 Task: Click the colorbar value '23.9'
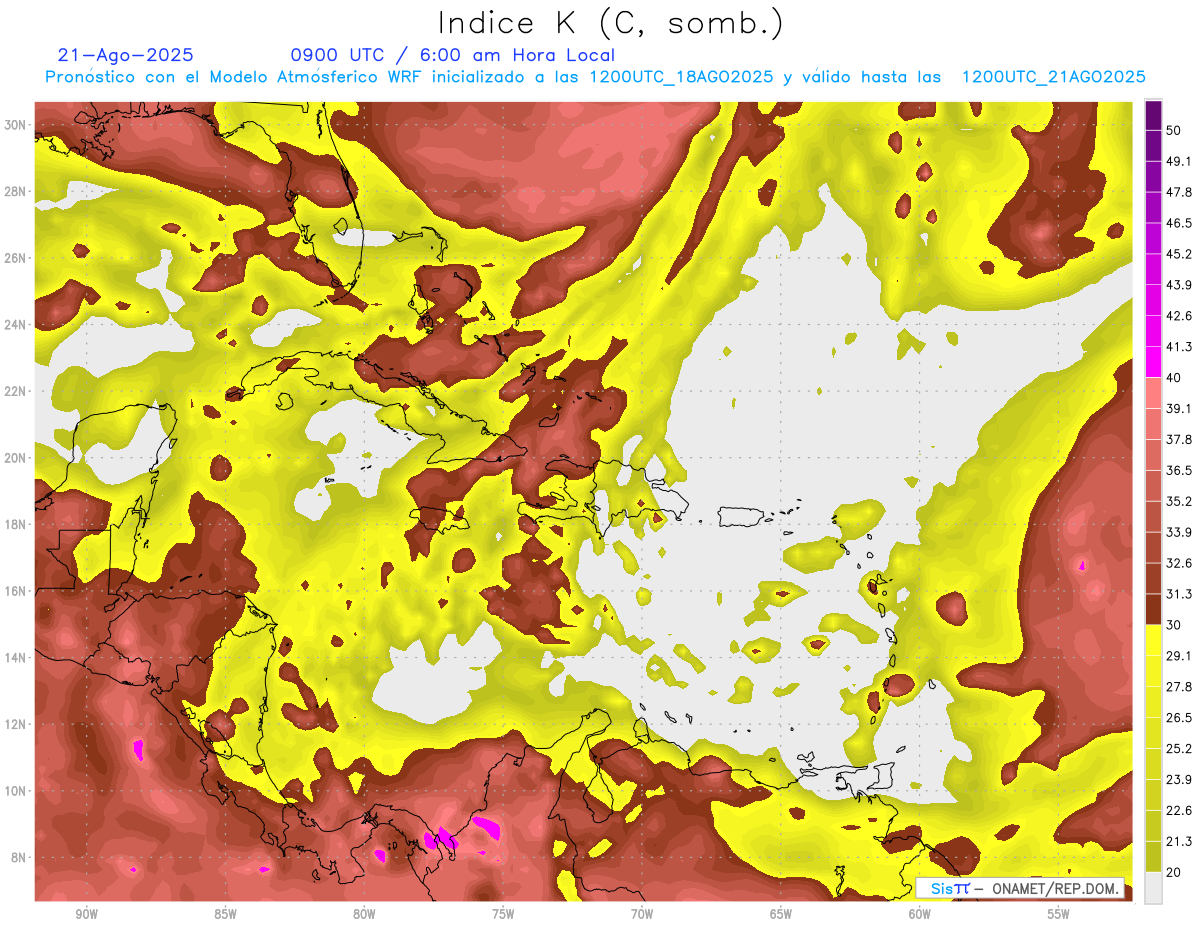coord(1178,780)
